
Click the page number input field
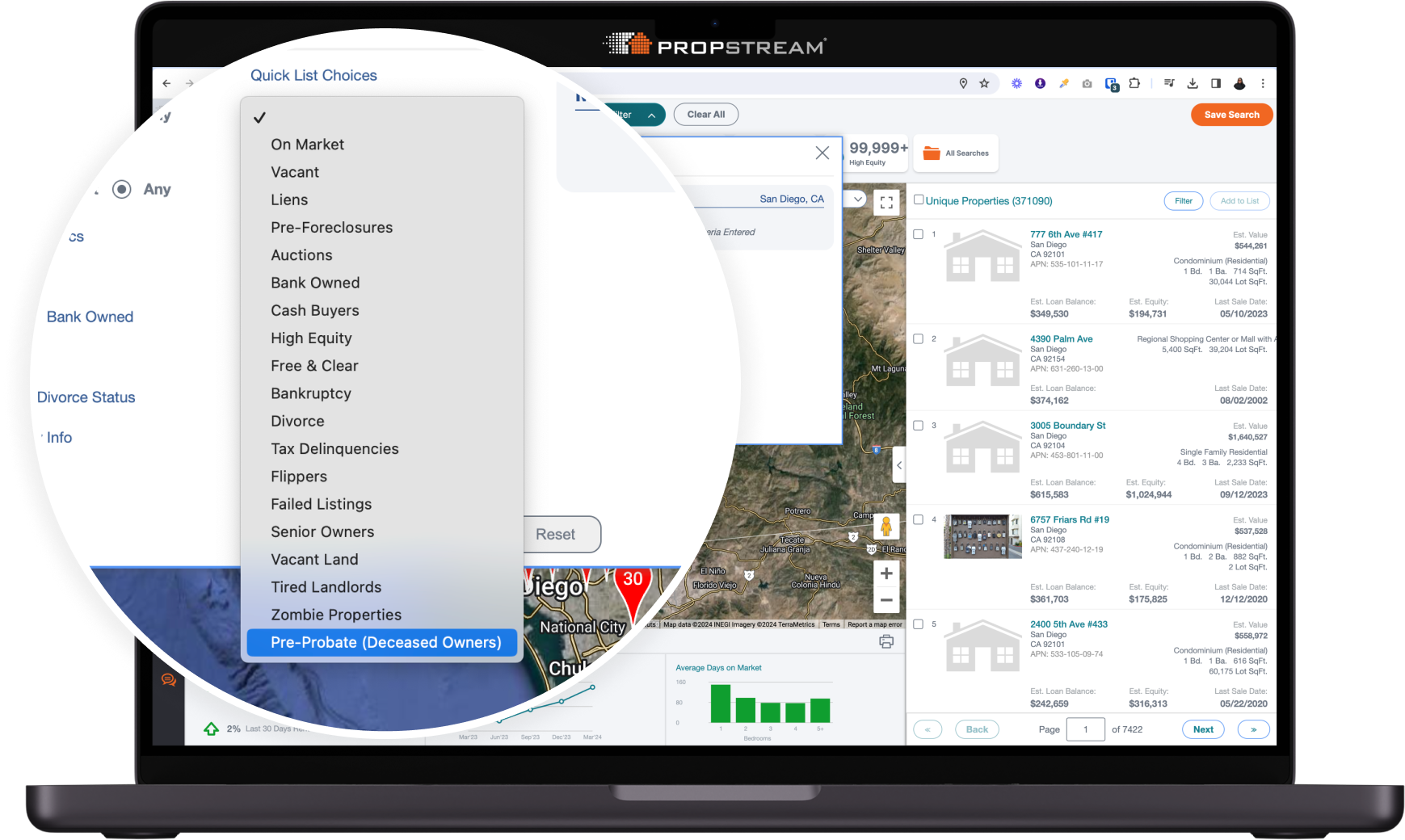[x=1085, y=729]
